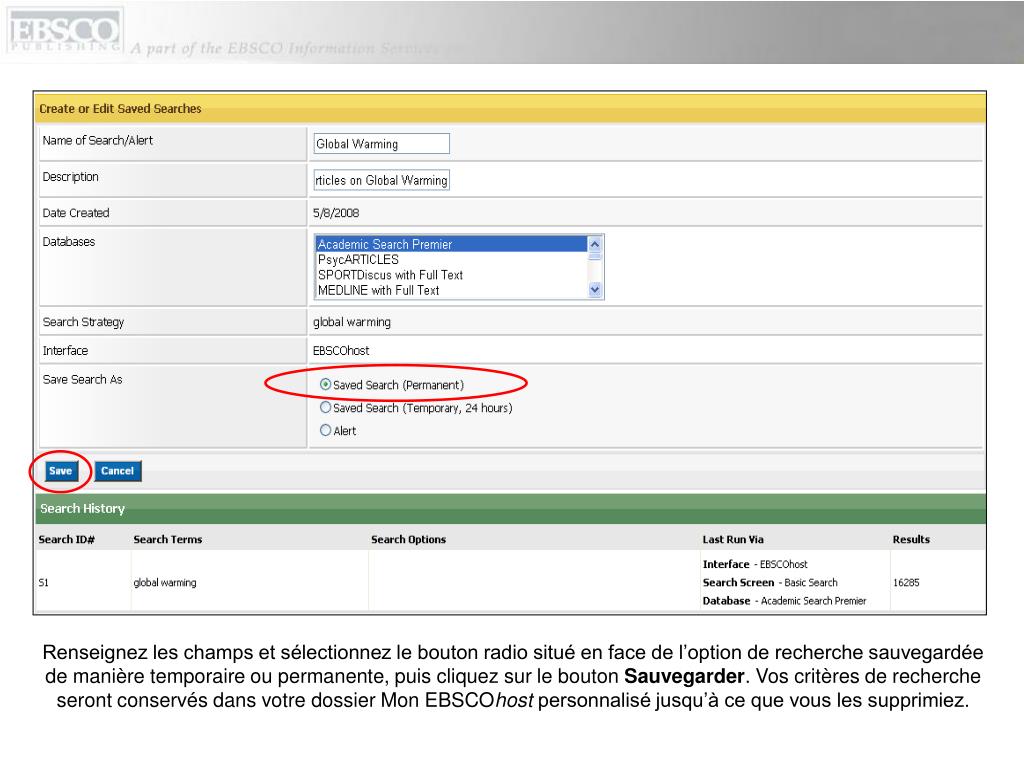Click the Create or Edit Saved Searches header
The height and width of the screenshot is (768, 1024).
click(510, 108)
